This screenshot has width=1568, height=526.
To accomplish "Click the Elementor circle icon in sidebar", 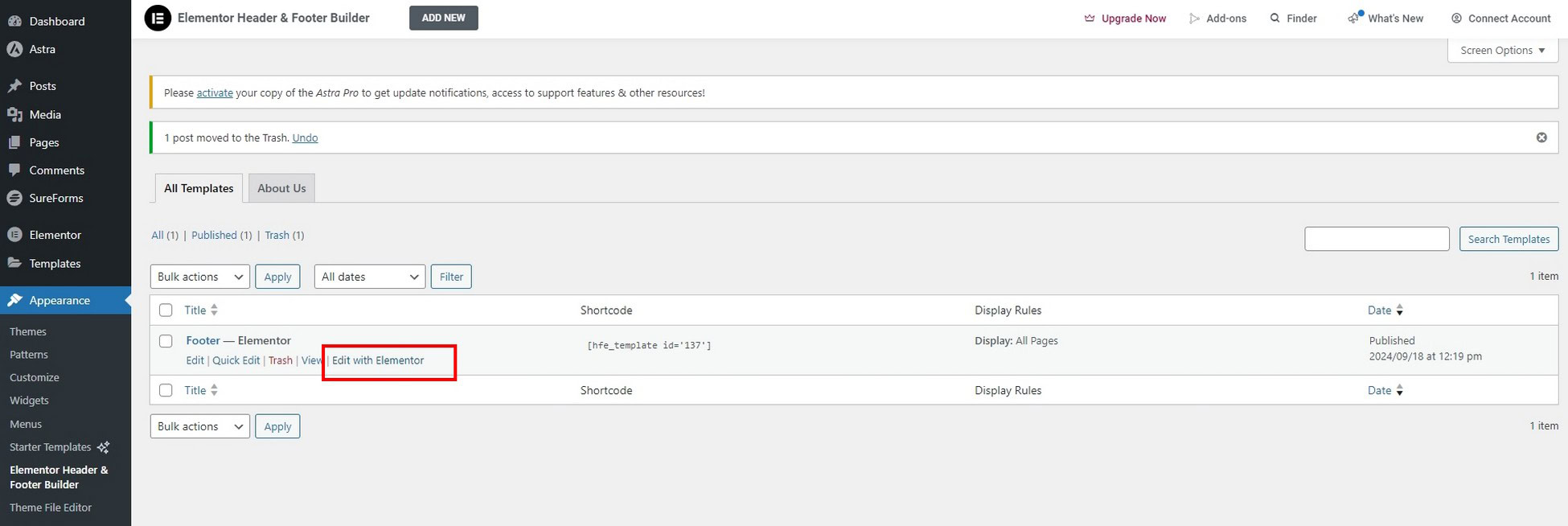I will [x=14, y=235].
